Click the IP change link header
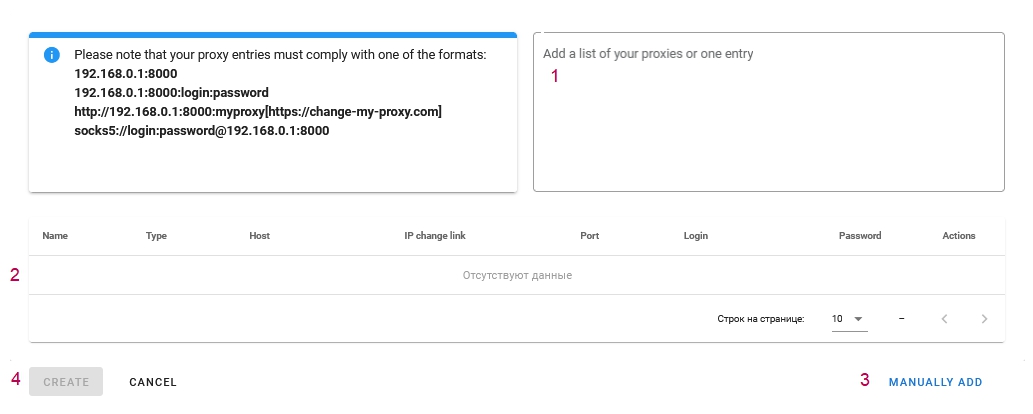 point(435,235)
